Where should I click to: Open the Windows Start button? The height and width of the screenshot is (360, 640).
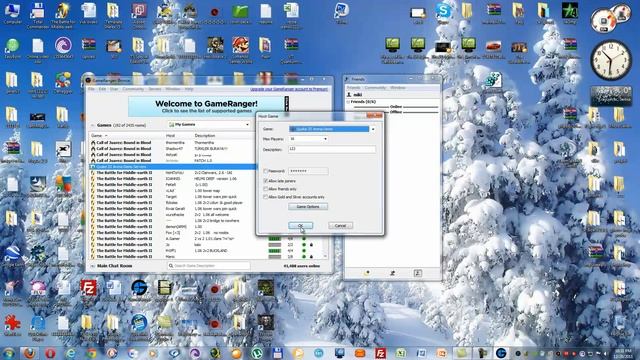[x=9, y=353]
